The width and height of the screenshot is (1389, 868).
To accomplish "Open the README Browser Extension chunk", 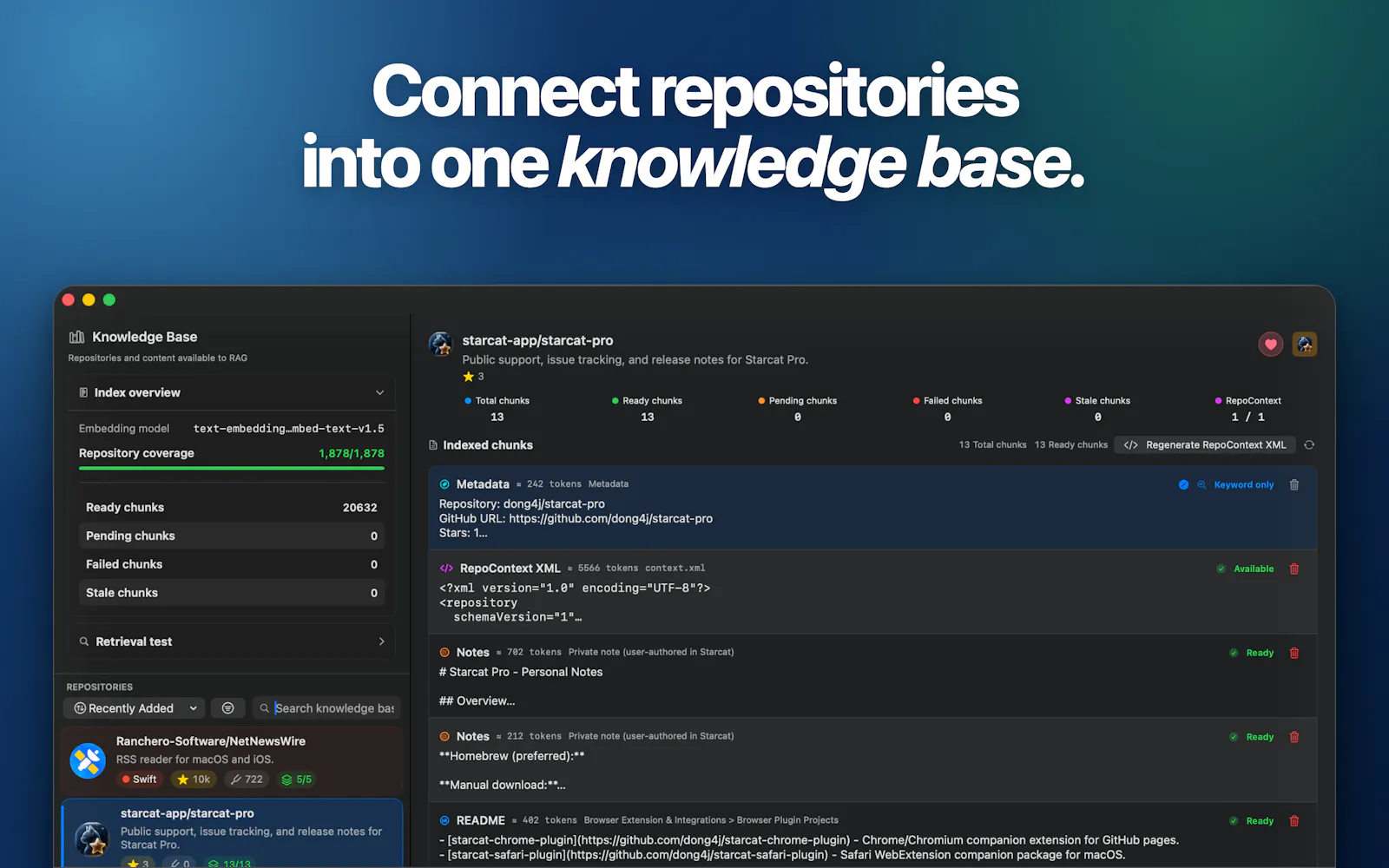I will click(x=872, y=836).
